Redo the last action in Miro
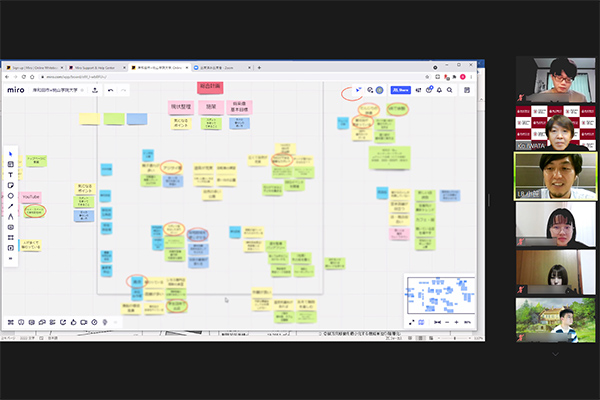This screenshot has width=600, height=400. tap(123, 90)
